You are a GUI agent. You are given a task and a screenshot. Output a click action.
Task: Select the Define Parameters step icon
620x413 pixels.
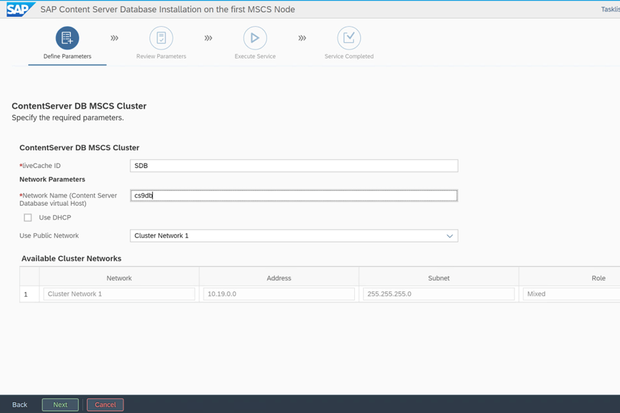tap(67, 38)
